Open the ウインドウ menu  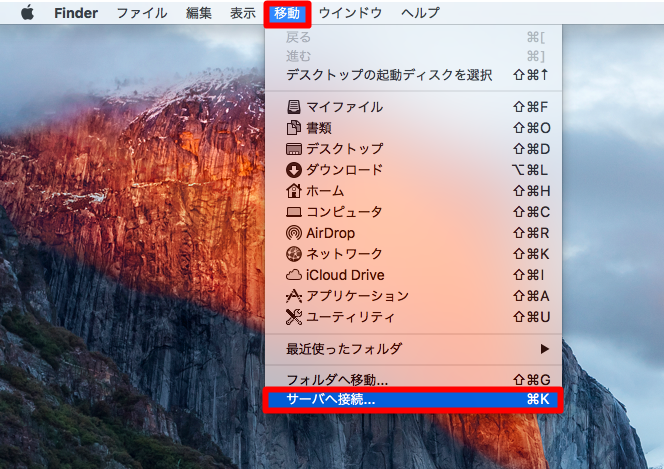click(350, 13)
